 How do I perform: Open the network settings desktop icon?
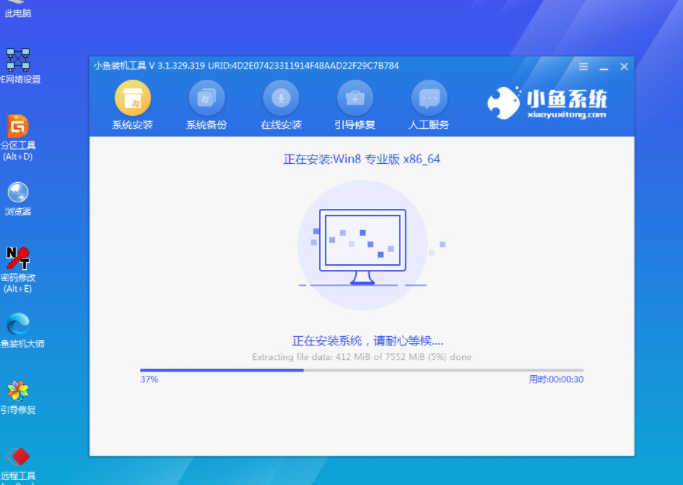pyautogui.click(x=18, y=65)
